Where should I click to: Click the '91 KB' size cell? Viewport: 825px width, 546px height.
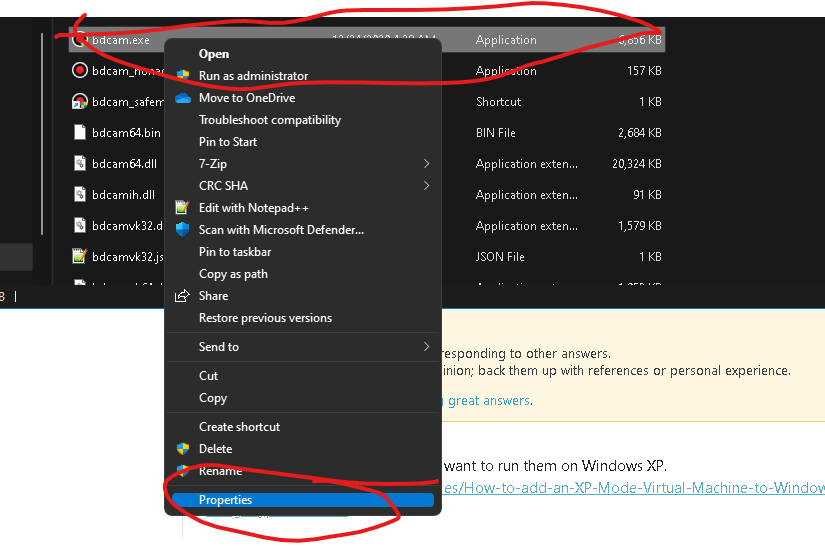(x=647, y=195)
